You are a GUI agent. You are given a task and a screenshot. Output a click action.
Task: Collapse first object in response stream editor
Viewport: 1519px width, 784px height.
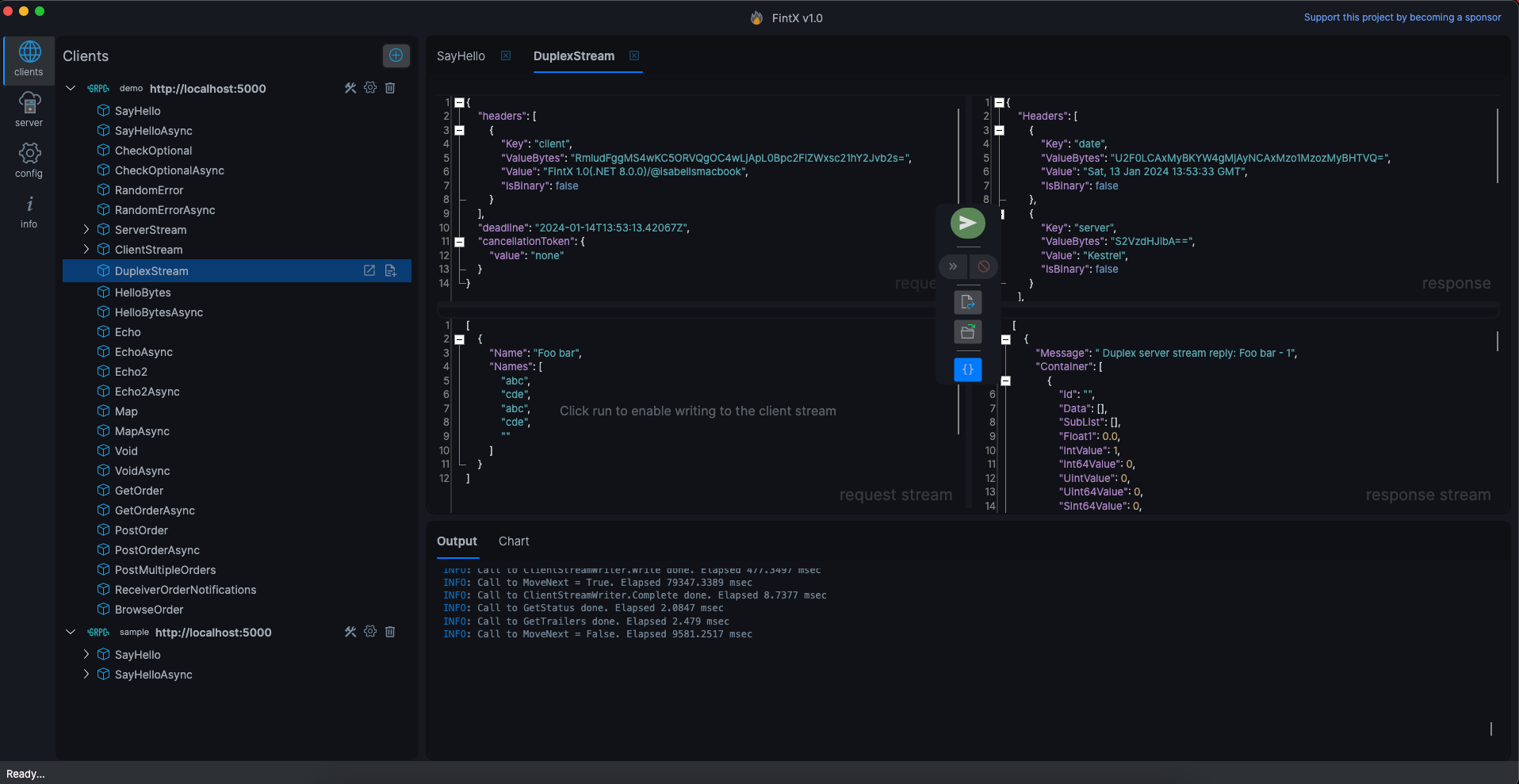tap(1005, 339)
